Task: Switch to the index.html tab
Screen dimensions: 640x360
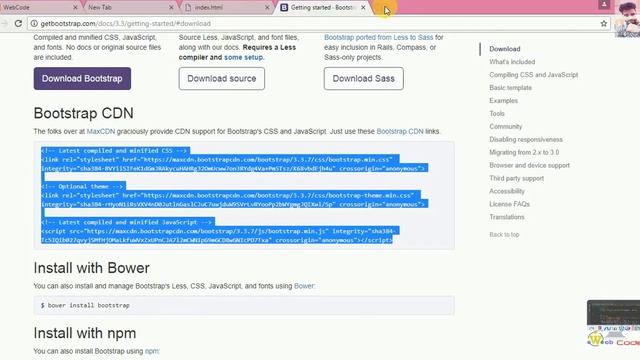Action: (227, 7)
